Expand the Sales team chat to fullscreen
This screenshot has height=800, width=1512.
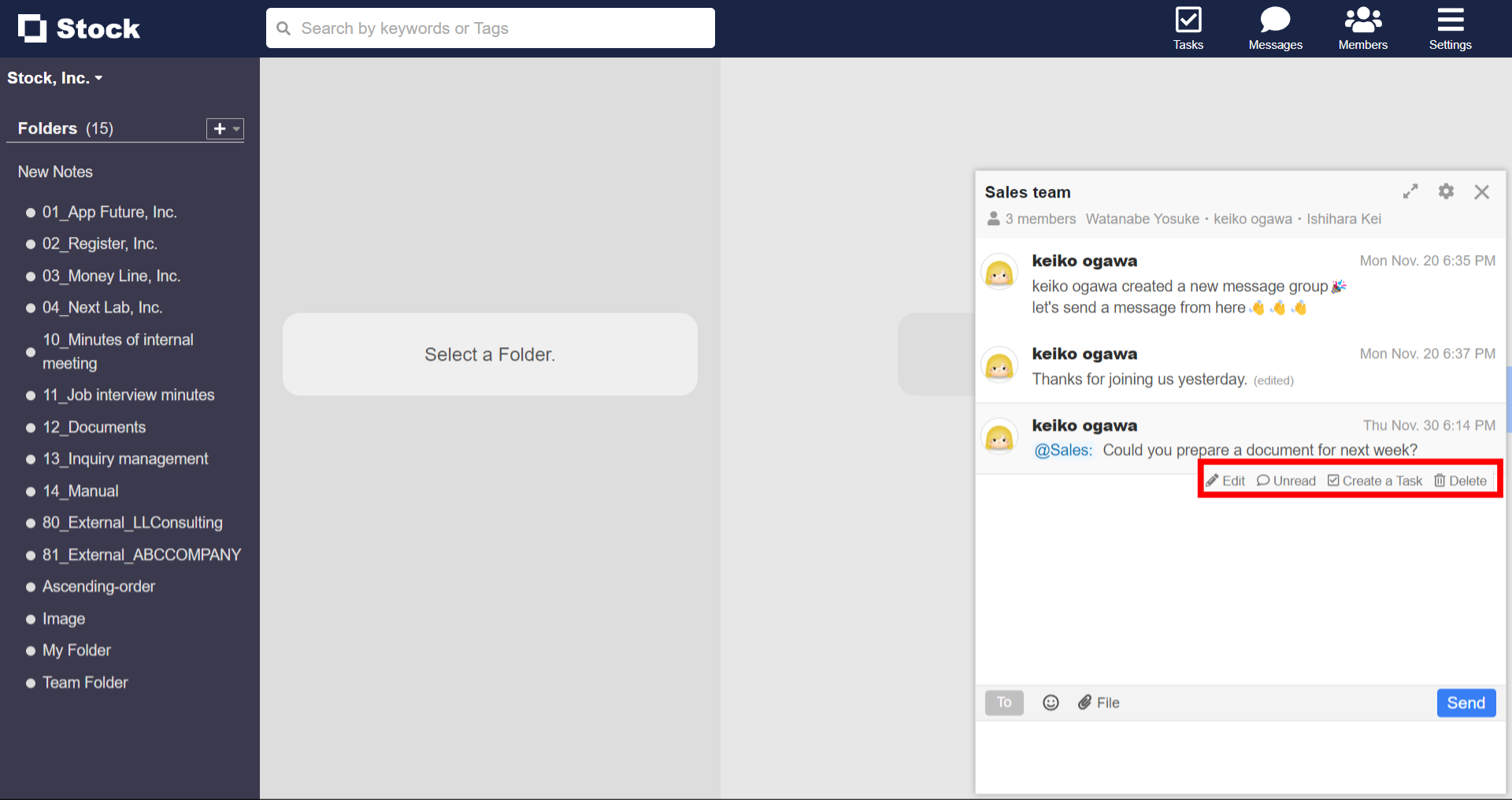coord(1411,191)
